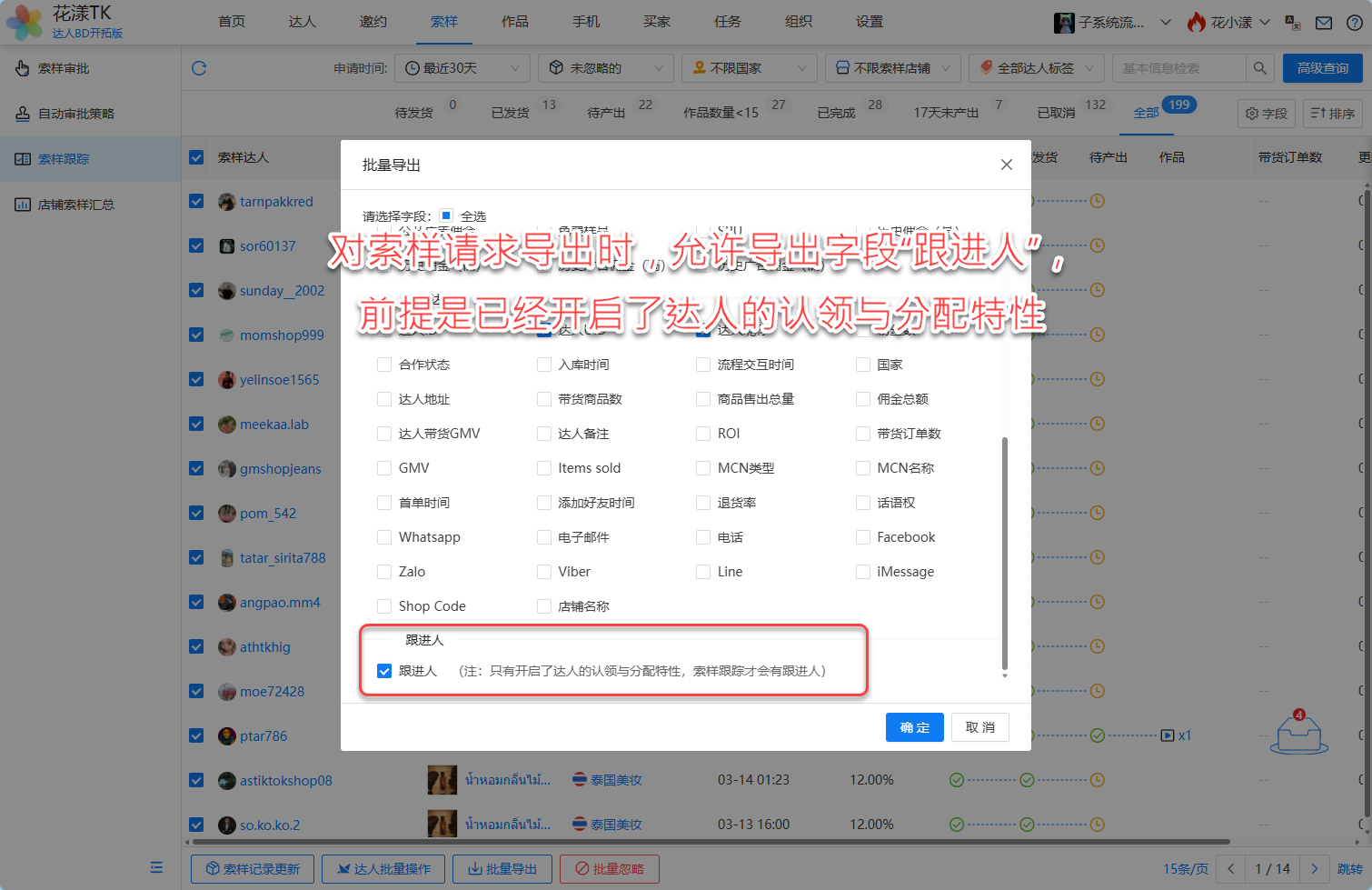1372x890 pixels.
Task: Click the refresh icon beside 申请时间
Action: tap(199, 68)
